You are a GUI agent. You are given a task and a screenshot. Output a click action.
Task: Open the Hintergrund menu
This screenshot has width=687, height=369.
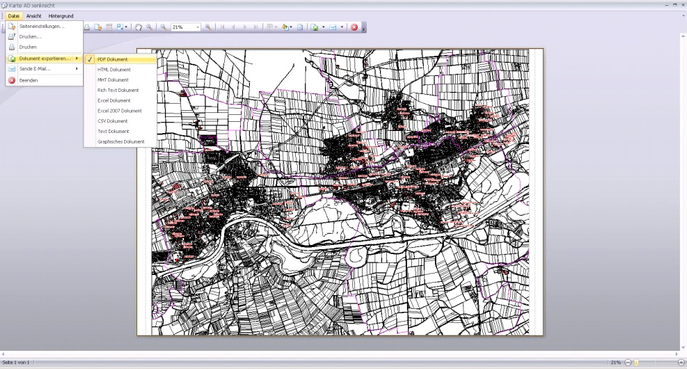coord(61,16)
